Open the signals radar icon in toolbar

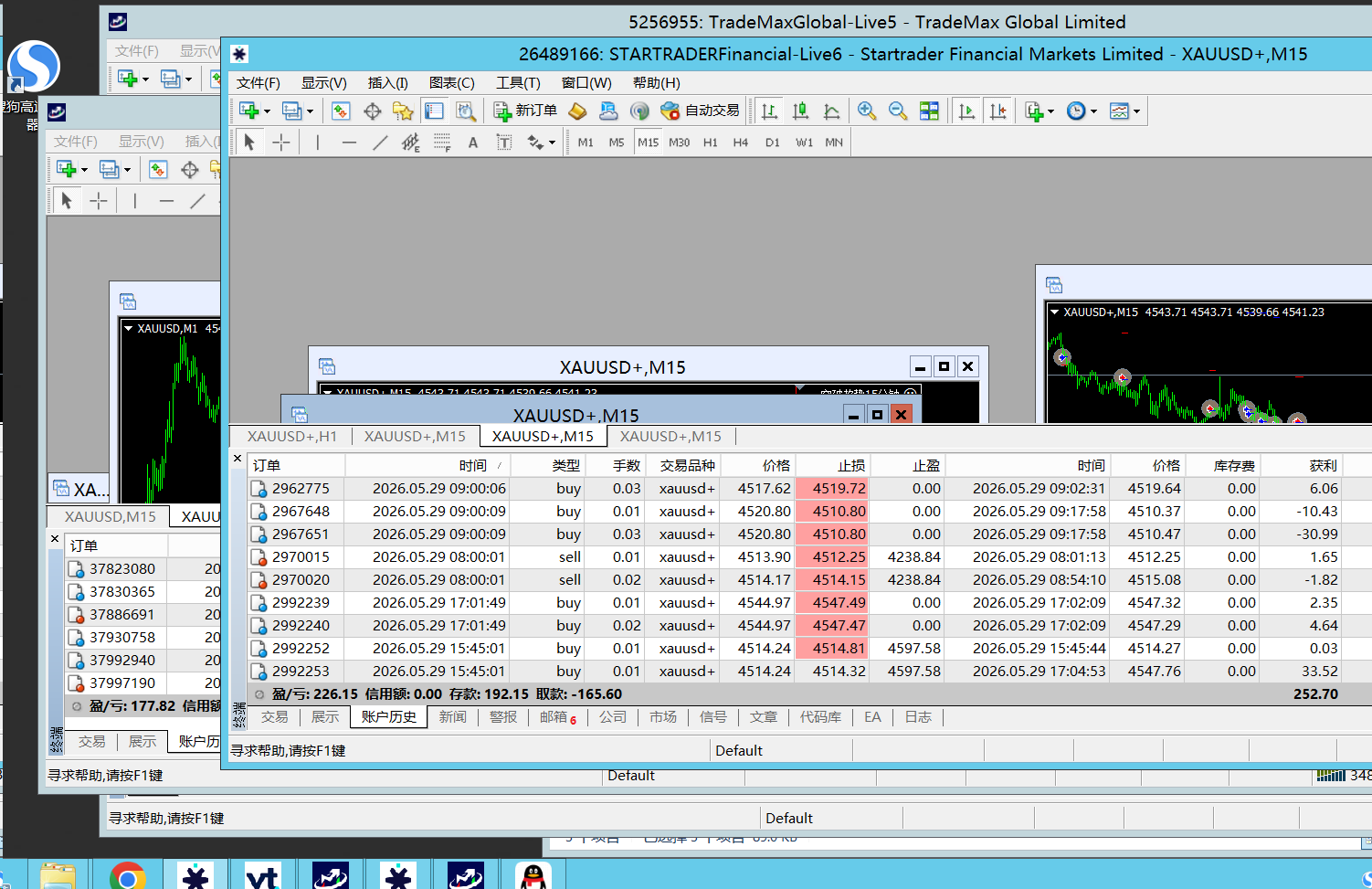[x=639, y=111]
